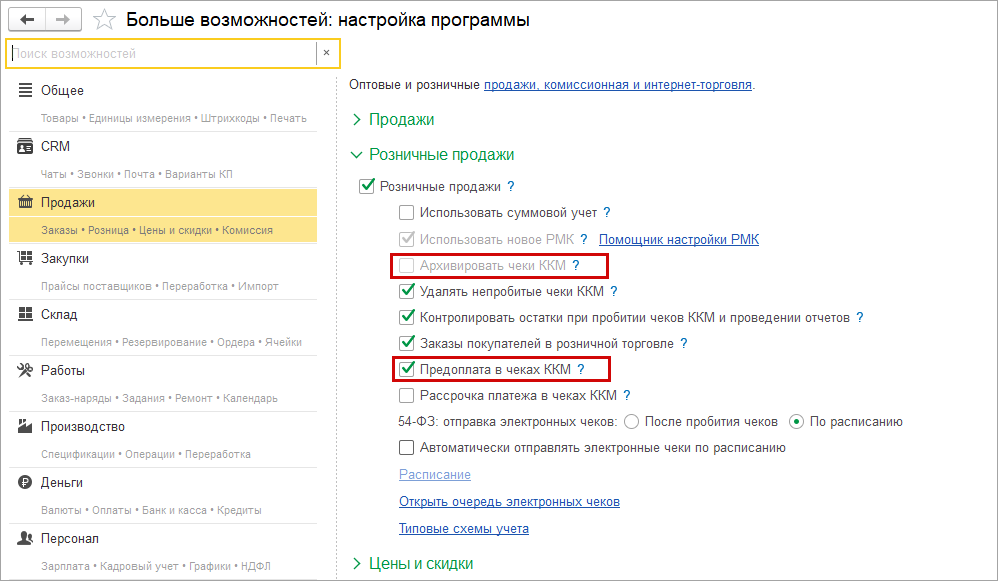
Task: Click the Работы tools icon
Action: (x=26, y=370)
